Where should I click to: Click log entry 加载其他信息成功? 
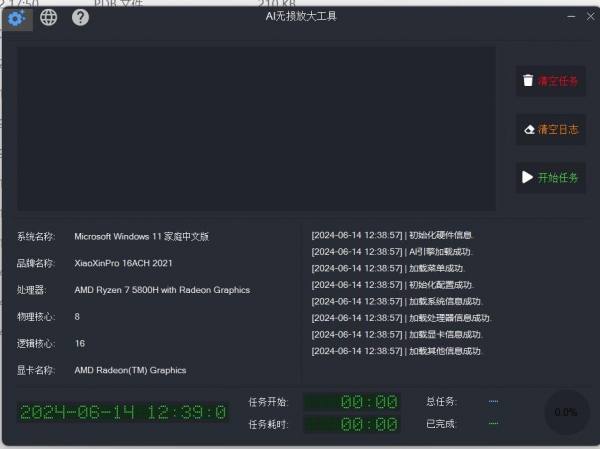click(x=397, y=351)
